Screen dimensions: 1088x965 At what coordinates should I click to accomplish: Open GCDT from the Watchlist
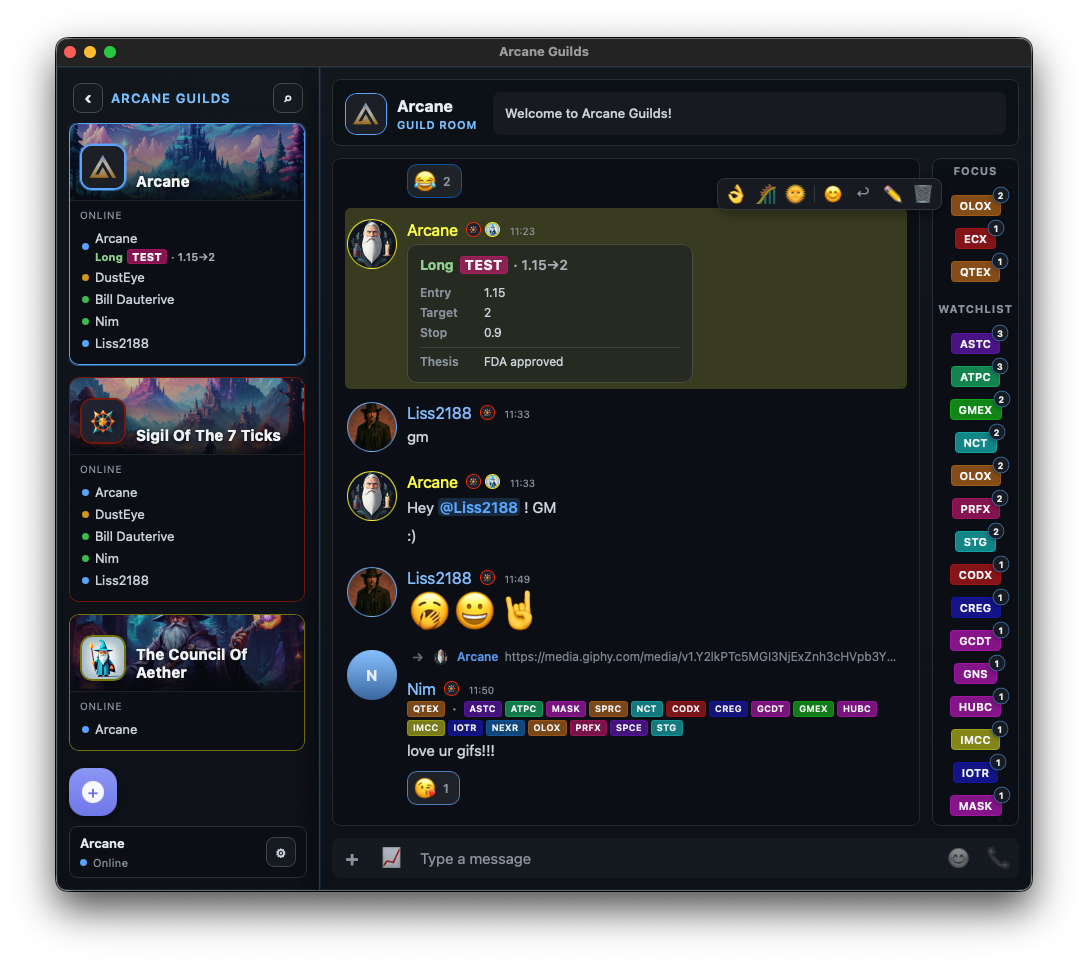tap(975, 641)
